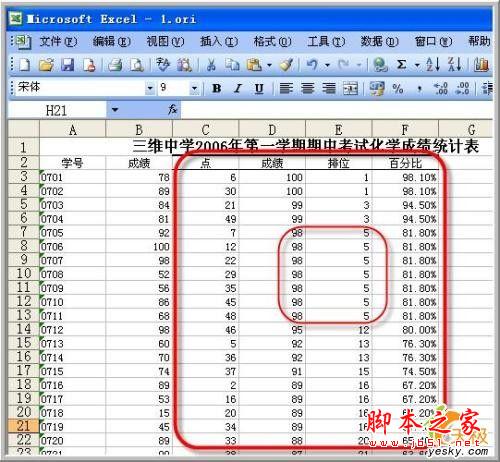Click the greyed-out Redo icon
The height and width of the screenshot is (462, 500).
[x=344, y=64]
